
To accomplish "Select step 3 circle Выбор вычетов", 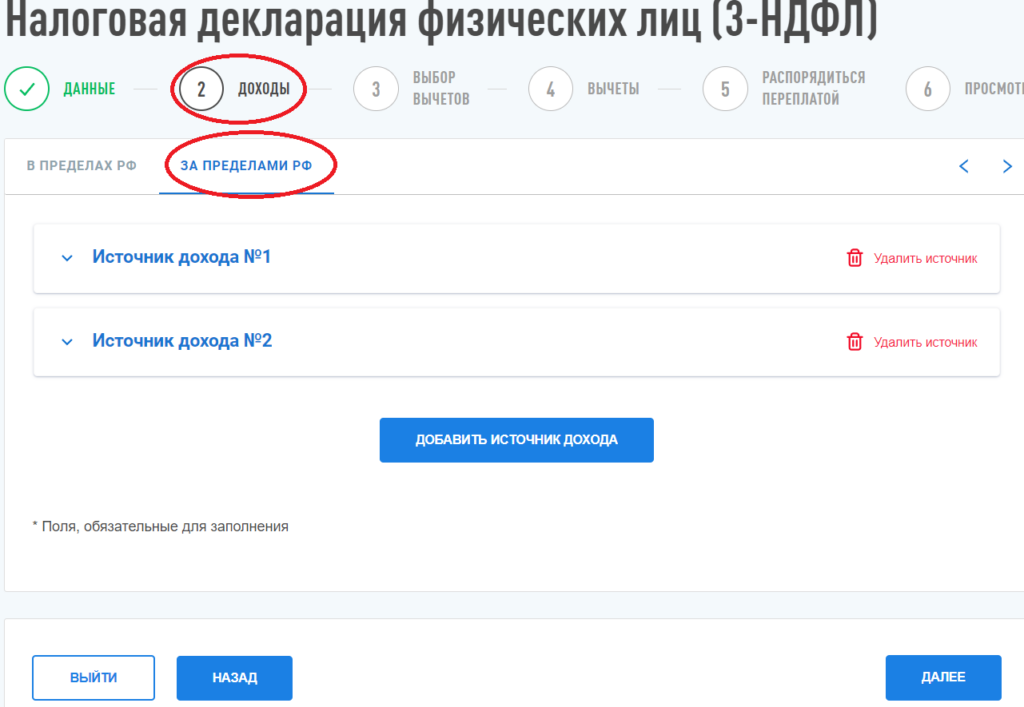I will [376, 89].
